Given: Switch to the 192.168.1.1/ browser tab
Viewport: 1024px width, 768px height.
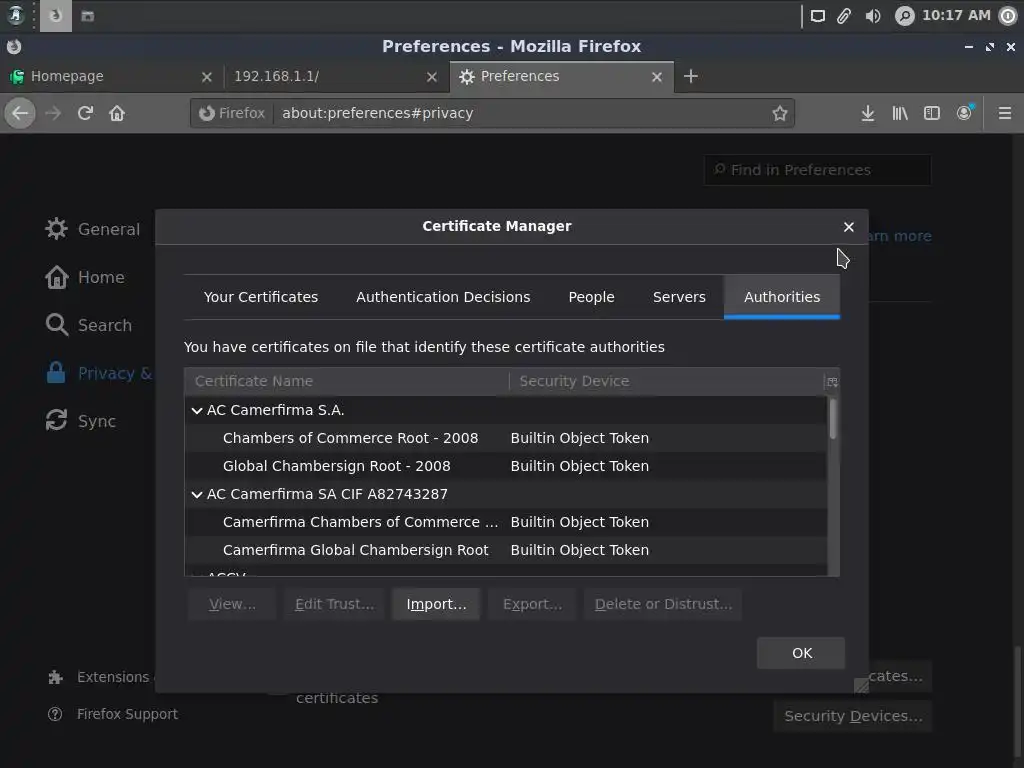Looking at the screenshot, I should pyautogui.click(x=336, y=77).
